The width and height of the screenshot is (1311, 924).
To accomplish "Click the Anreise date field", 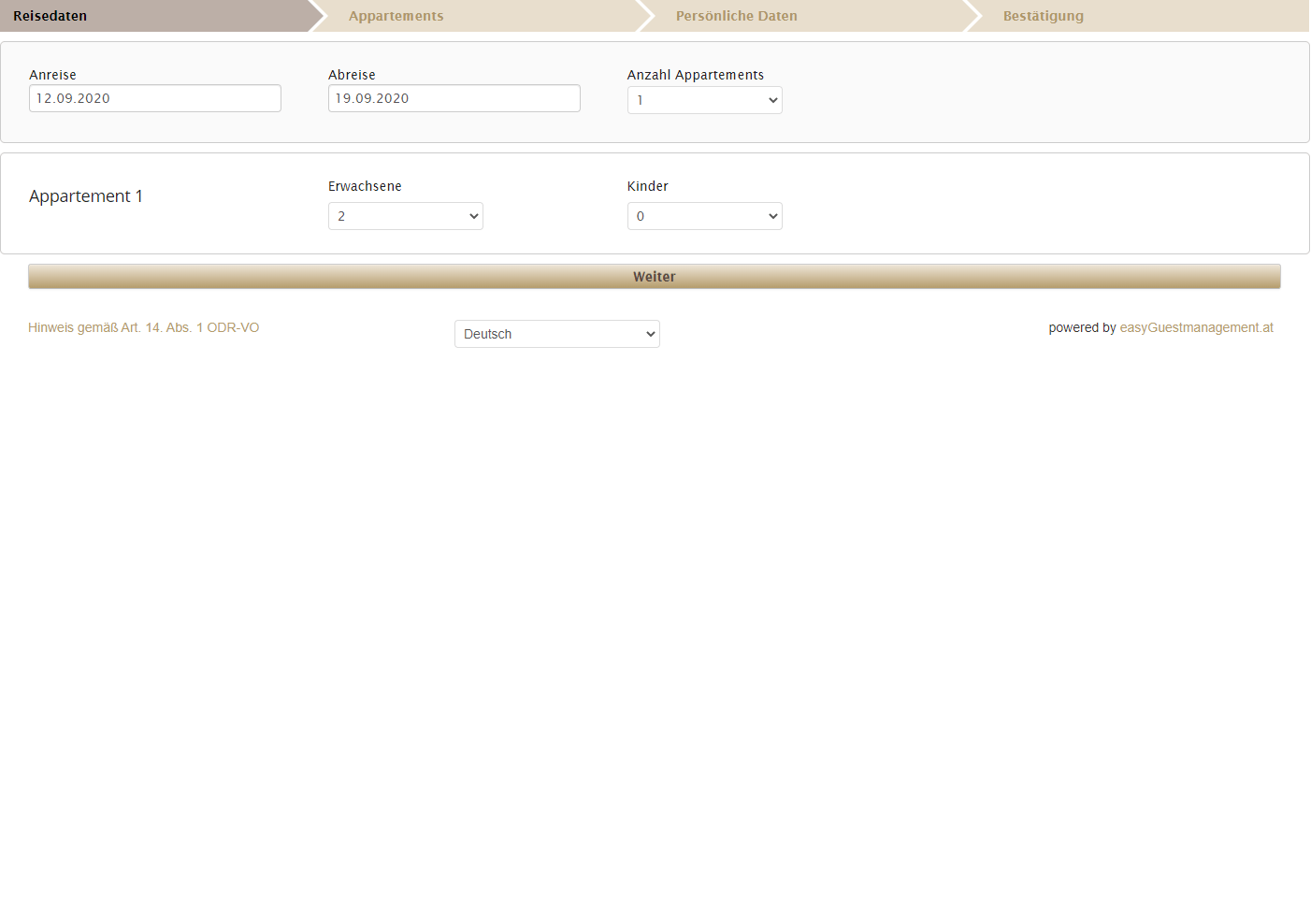I will point(154,98).
